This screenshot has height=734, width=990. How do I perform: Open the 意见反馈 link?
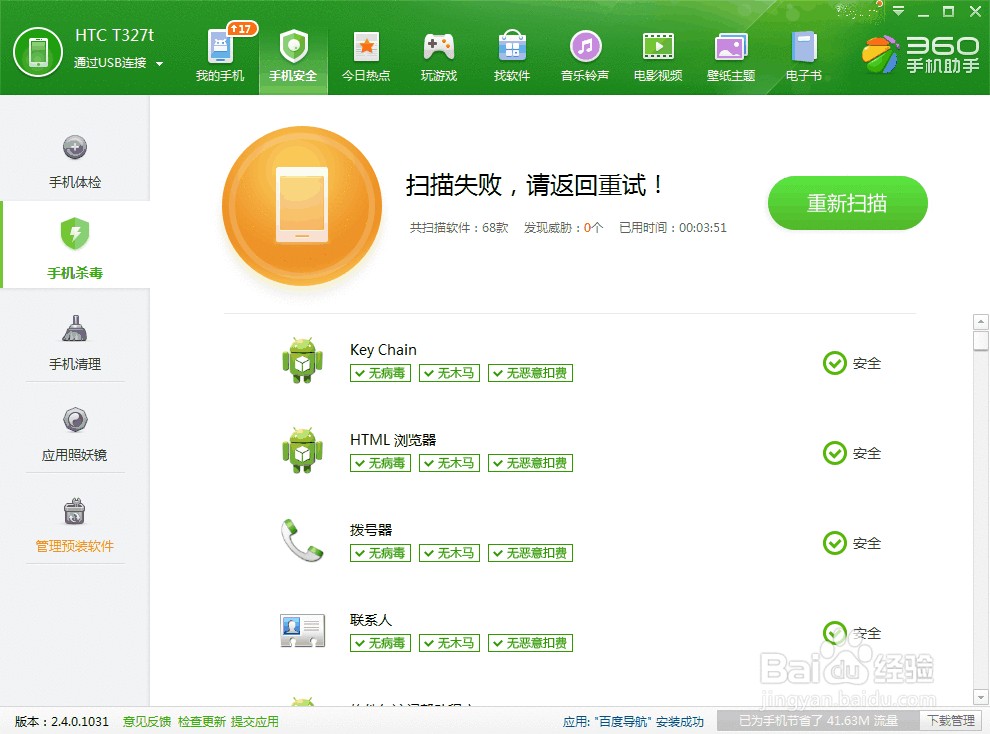click(x=146, y=721)
